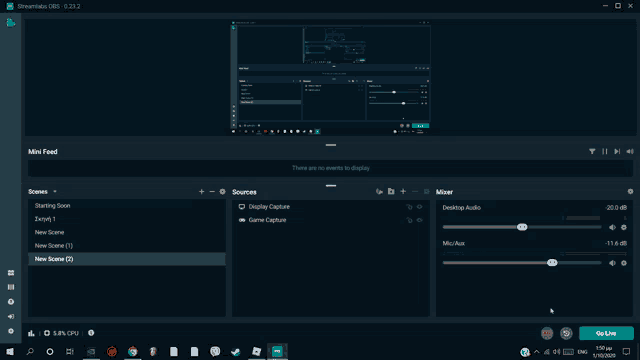Click the login arrow icon in the sidebar
The width and height of the screenshot is (640, 360).
click(11, 316)
